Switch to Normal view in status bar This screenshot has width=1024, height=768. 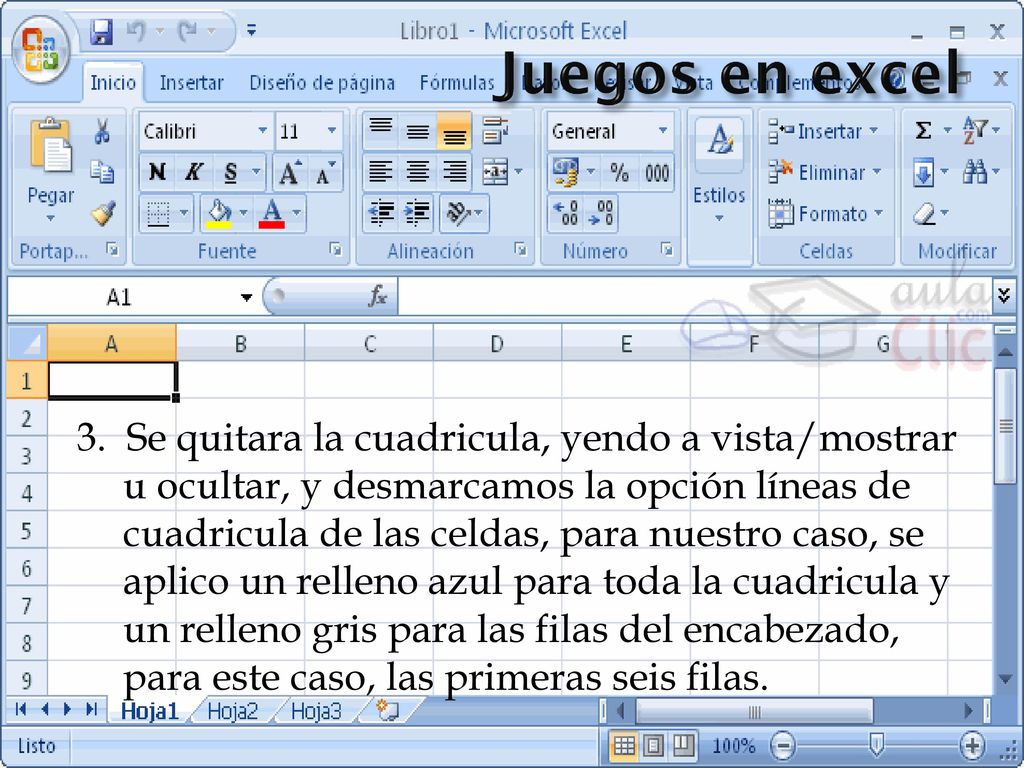(624, 745)
